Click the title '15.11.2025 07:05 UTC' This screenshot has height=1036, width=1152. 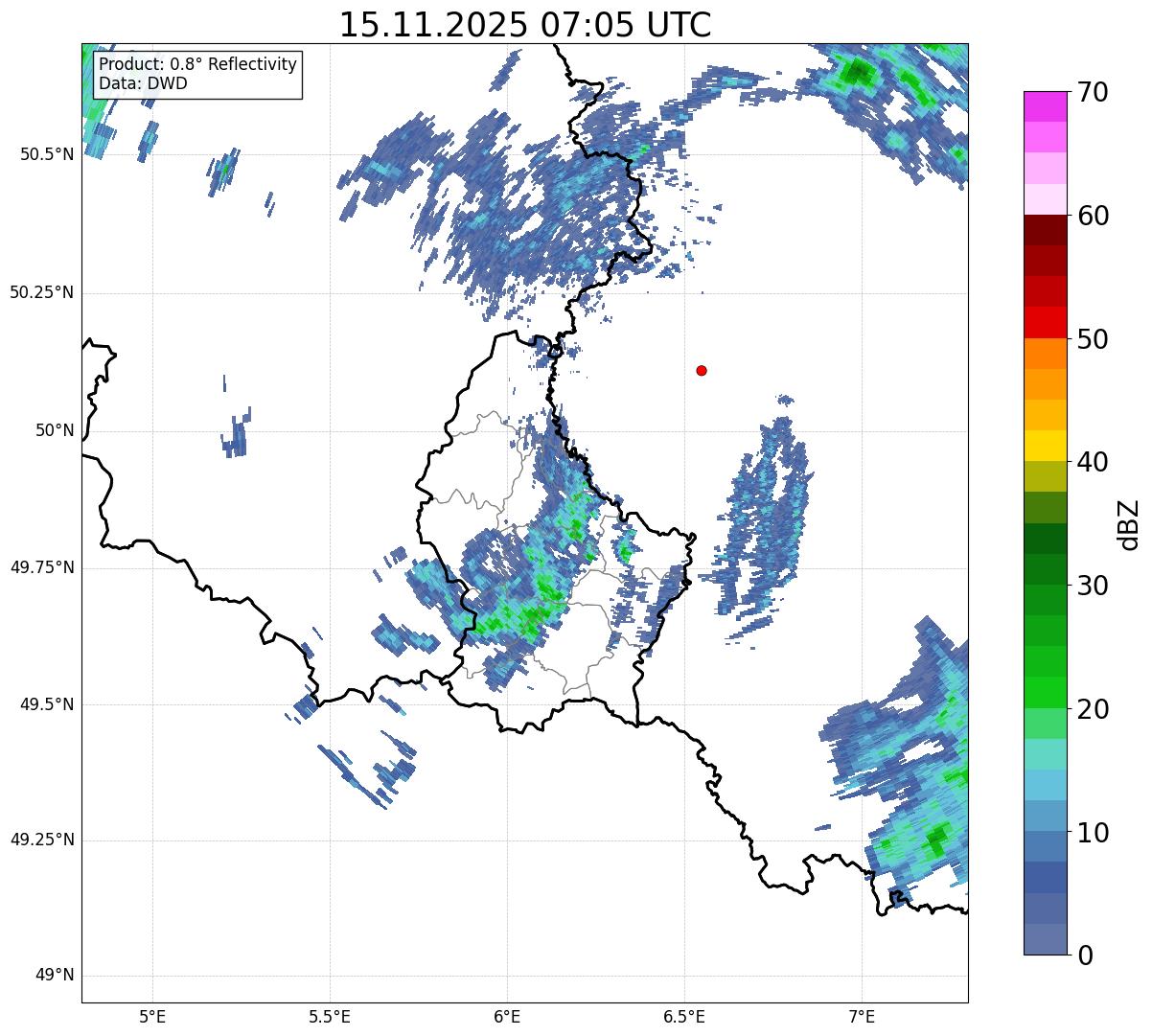click(x=525, y=25)
